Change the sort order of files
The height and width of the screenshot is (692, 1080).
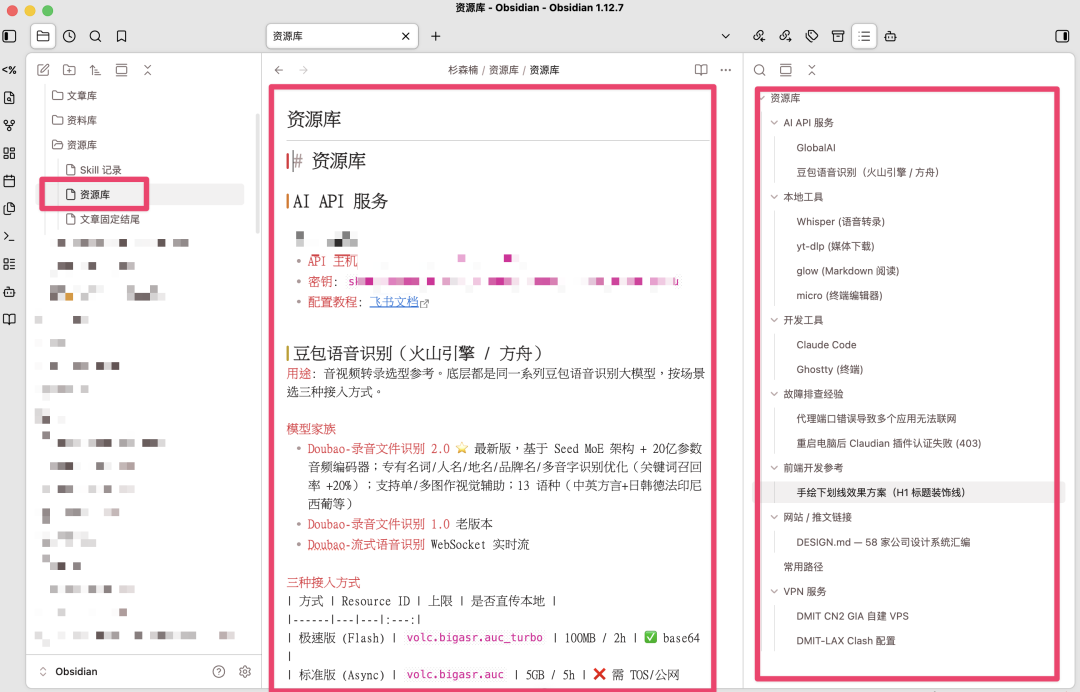95,70
